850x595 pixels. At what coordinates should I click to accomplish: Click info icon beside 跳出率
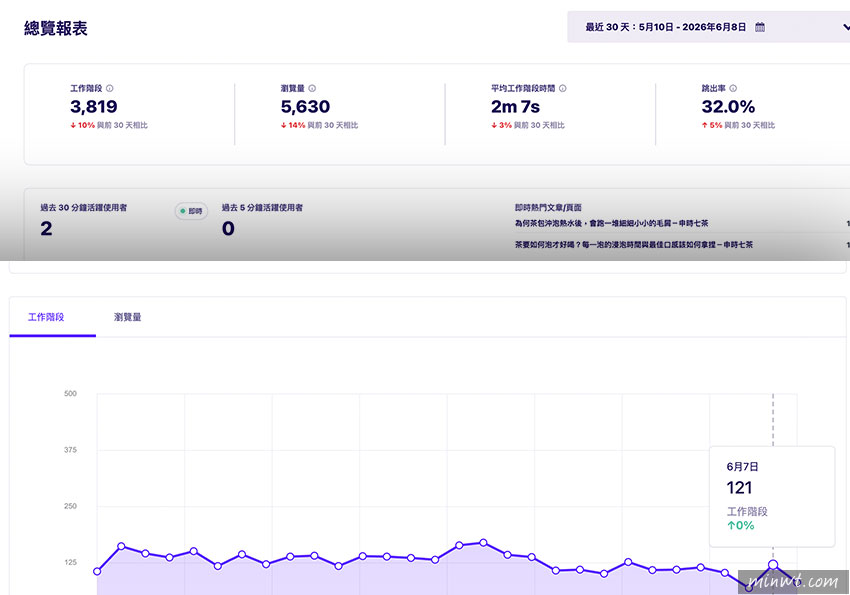pos(733,88)
